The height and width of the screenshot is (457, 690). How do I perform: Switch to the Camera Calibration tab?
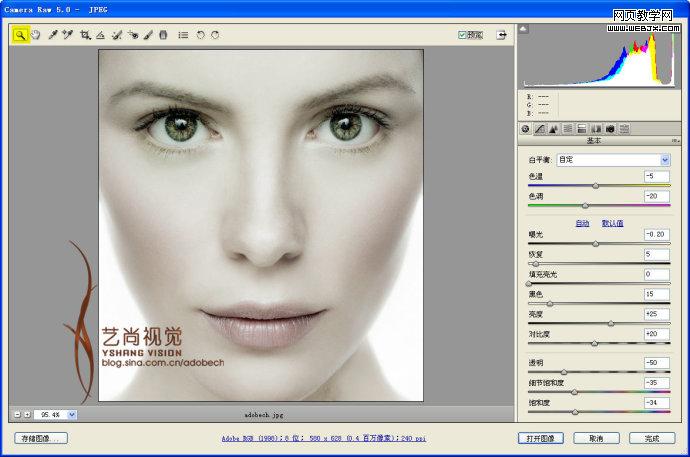tap(610, 129)
